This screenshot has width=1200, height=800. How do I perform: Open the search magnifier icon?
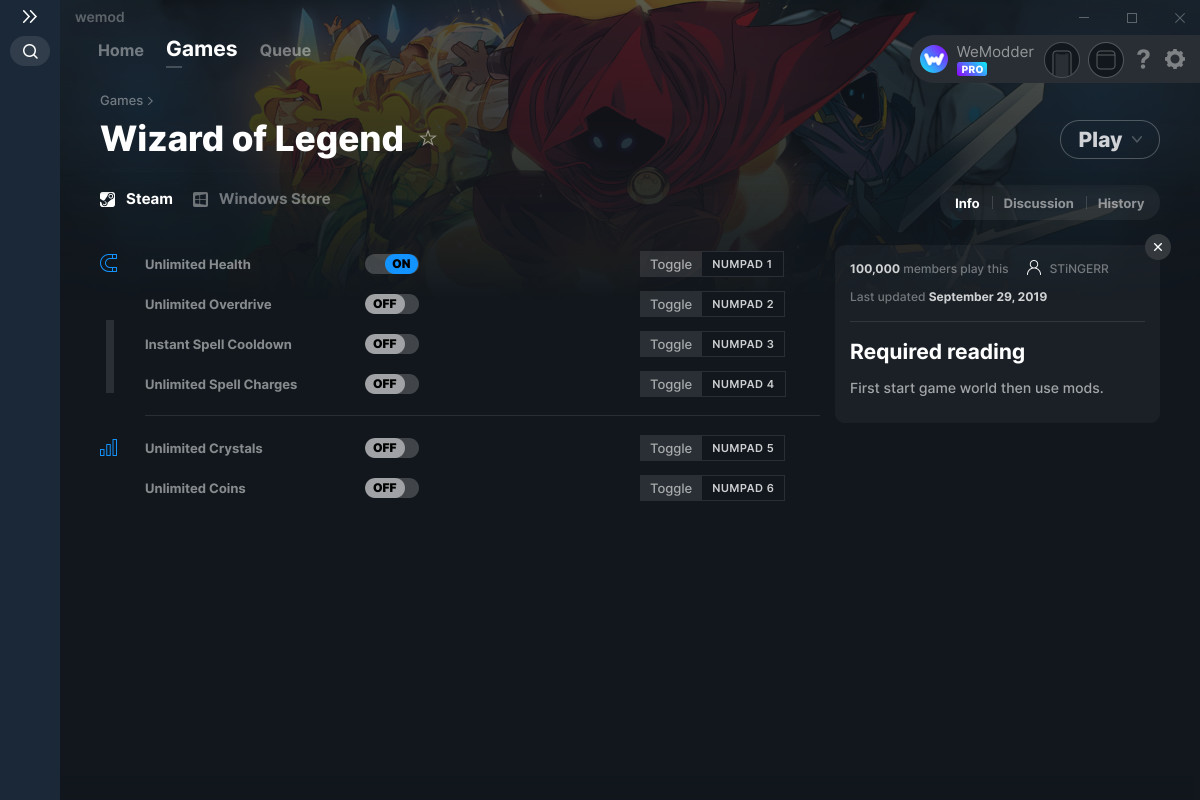click(x=30, y=51)
